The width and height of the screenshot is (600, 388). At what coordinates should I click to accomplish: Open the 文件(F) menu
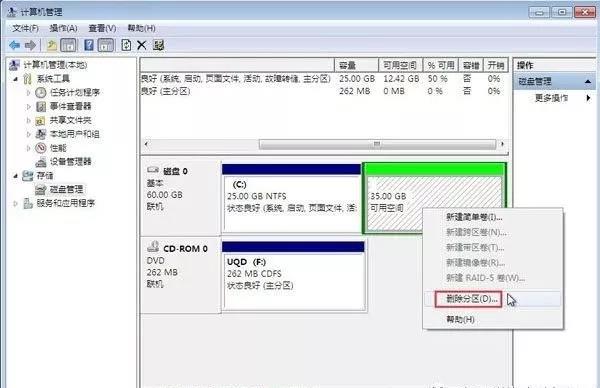click(25, 28)
